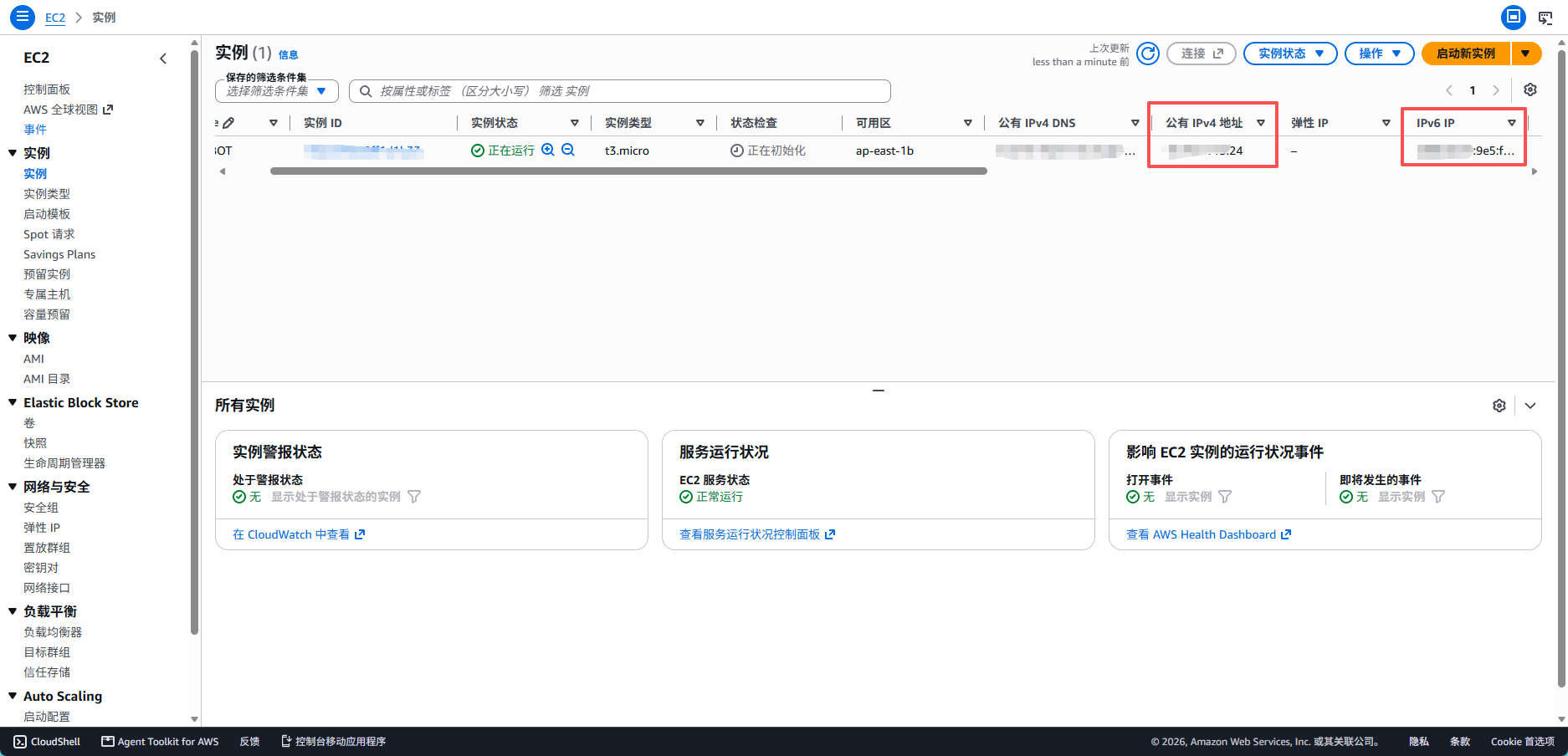Screen dimensions: 1568x756
Task: Open 反馈 feedback in footer
Action: click(x=249, y=742)
